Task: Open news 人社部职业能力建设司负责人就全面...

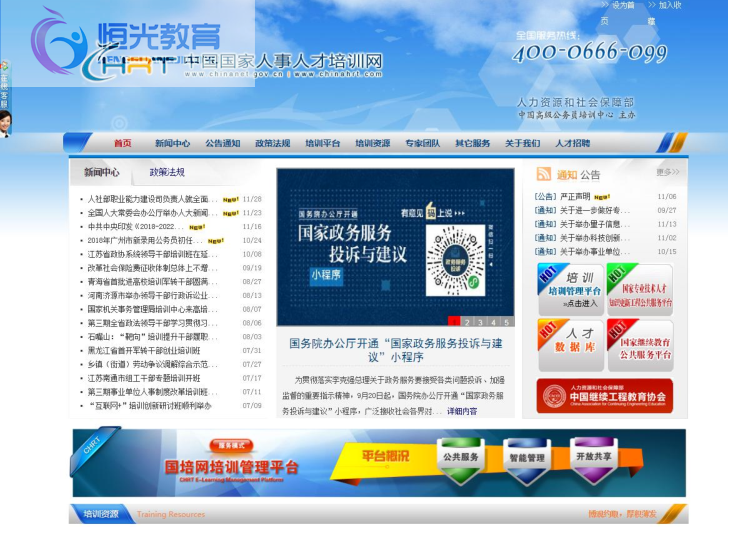Action: pos(152,199)
